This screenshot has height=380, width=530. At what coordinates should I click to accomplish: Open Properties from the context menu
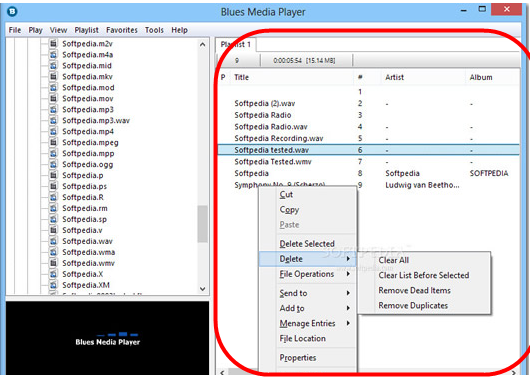(308, 358)
